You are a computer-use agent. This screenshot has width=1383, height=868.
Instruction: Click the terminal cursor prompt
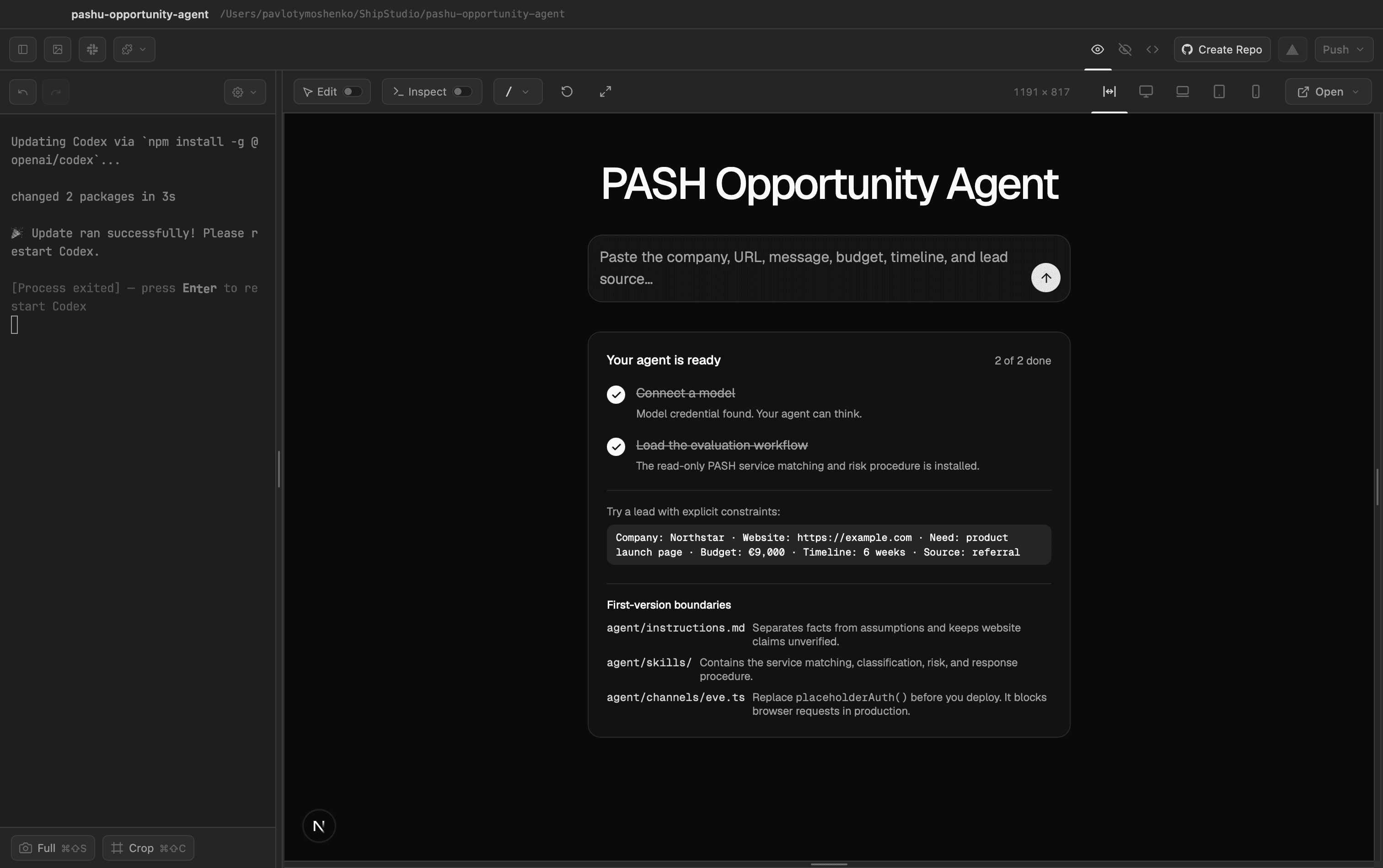15,325
